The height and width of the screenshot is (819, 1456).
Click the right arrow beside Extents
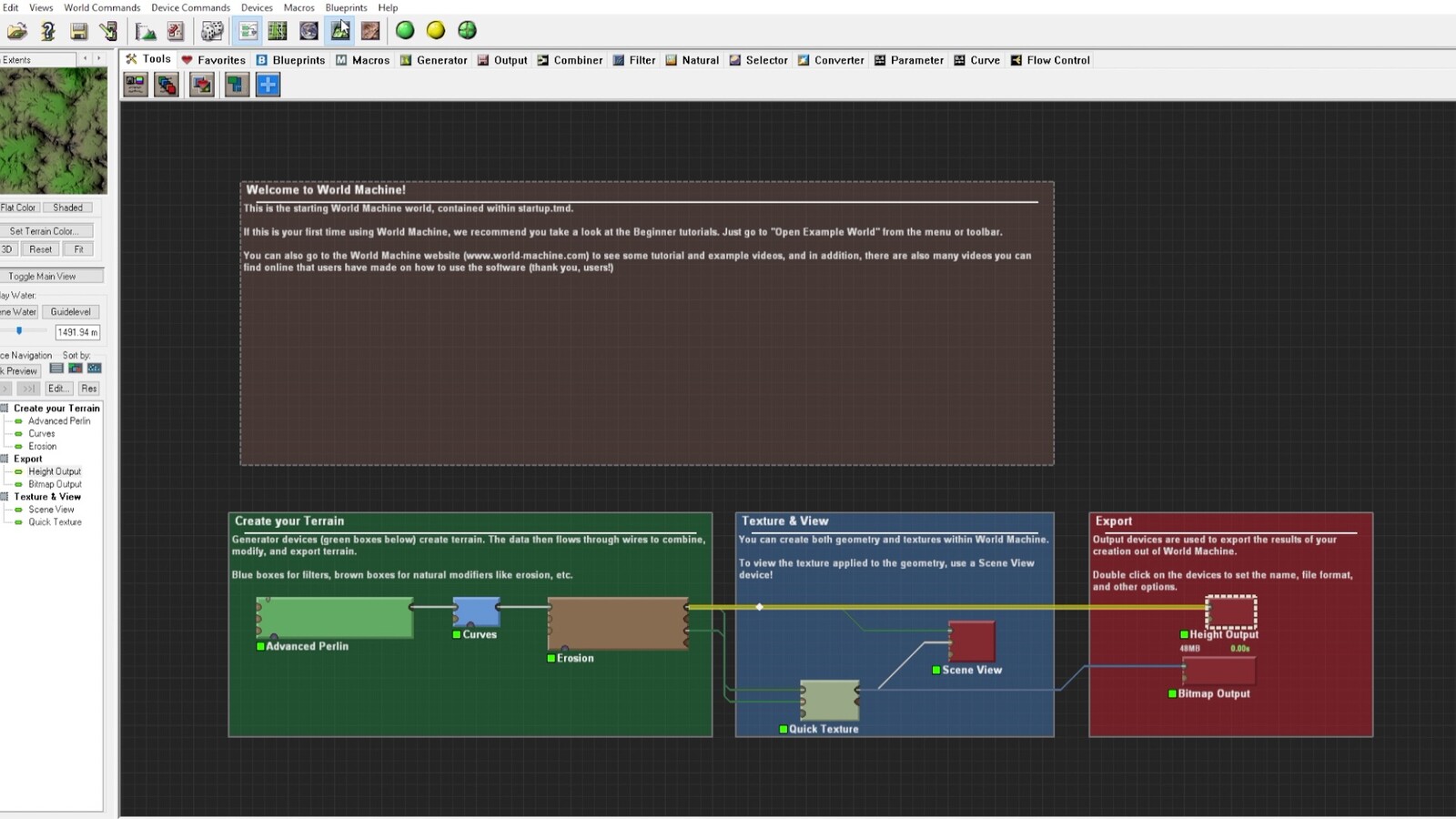pos(98,59)
